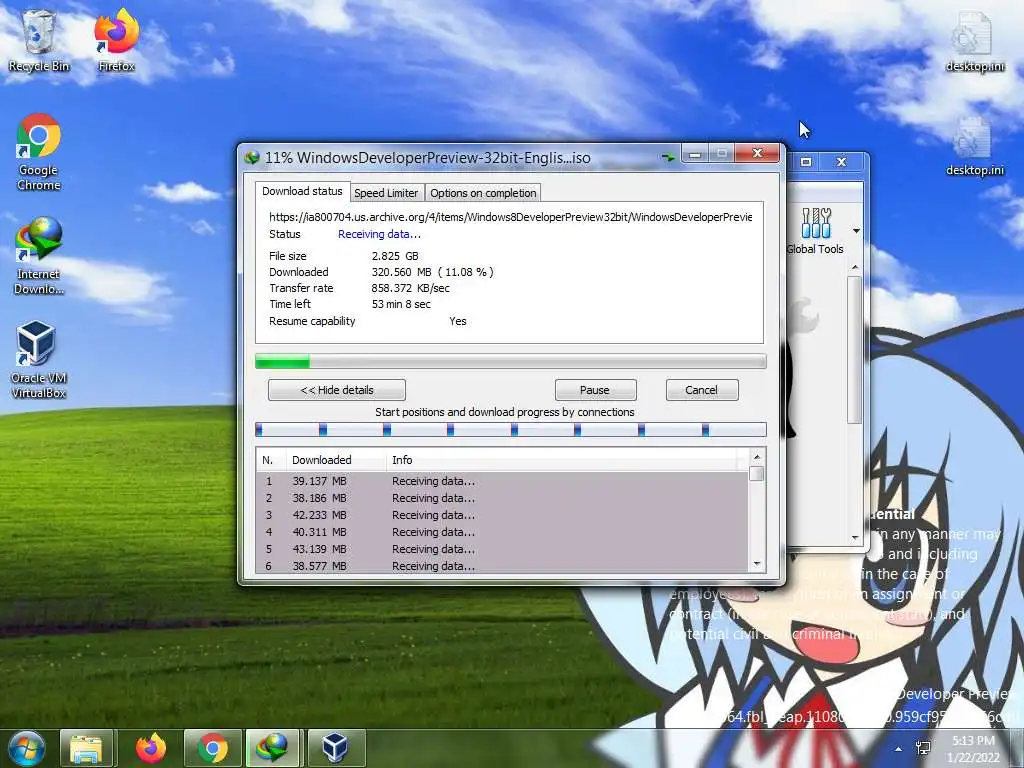Image resolution: width=1024 pixels, height=768 pixels.
Task: Select connection row 5 with 43.139 MB
Action: pos(502,549)
